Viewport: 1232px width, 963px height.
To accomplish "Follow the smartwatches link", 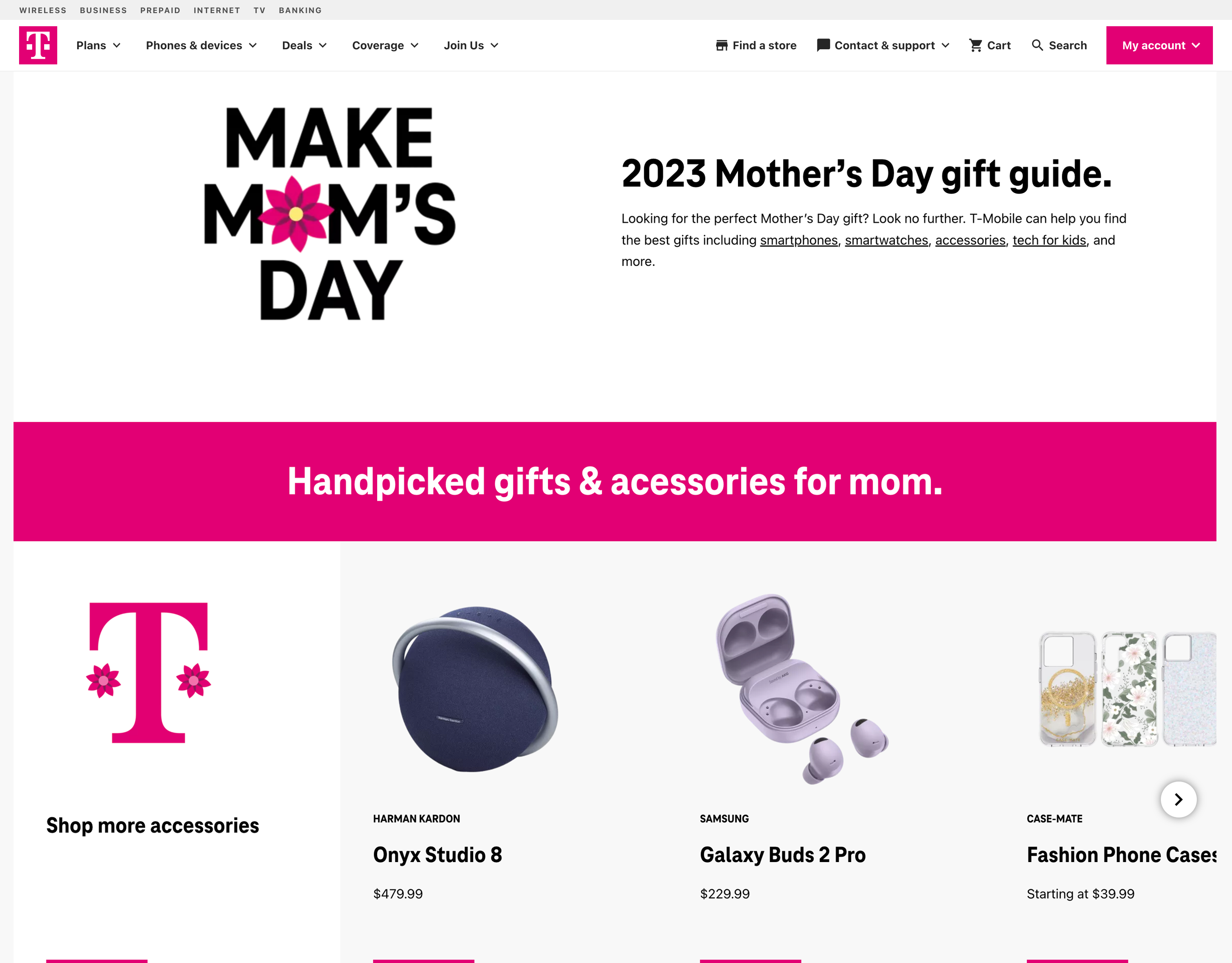I will (x=886, y=240).
